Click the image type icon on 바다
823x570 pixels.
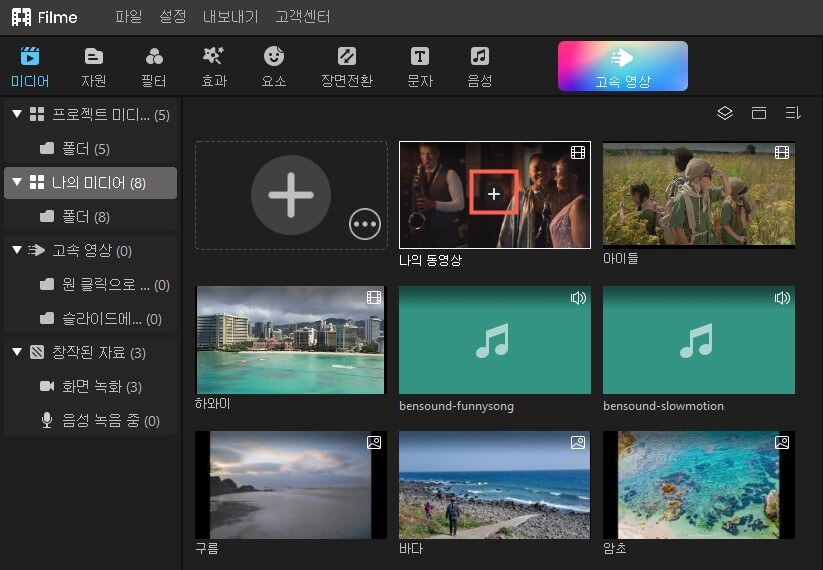578,442
